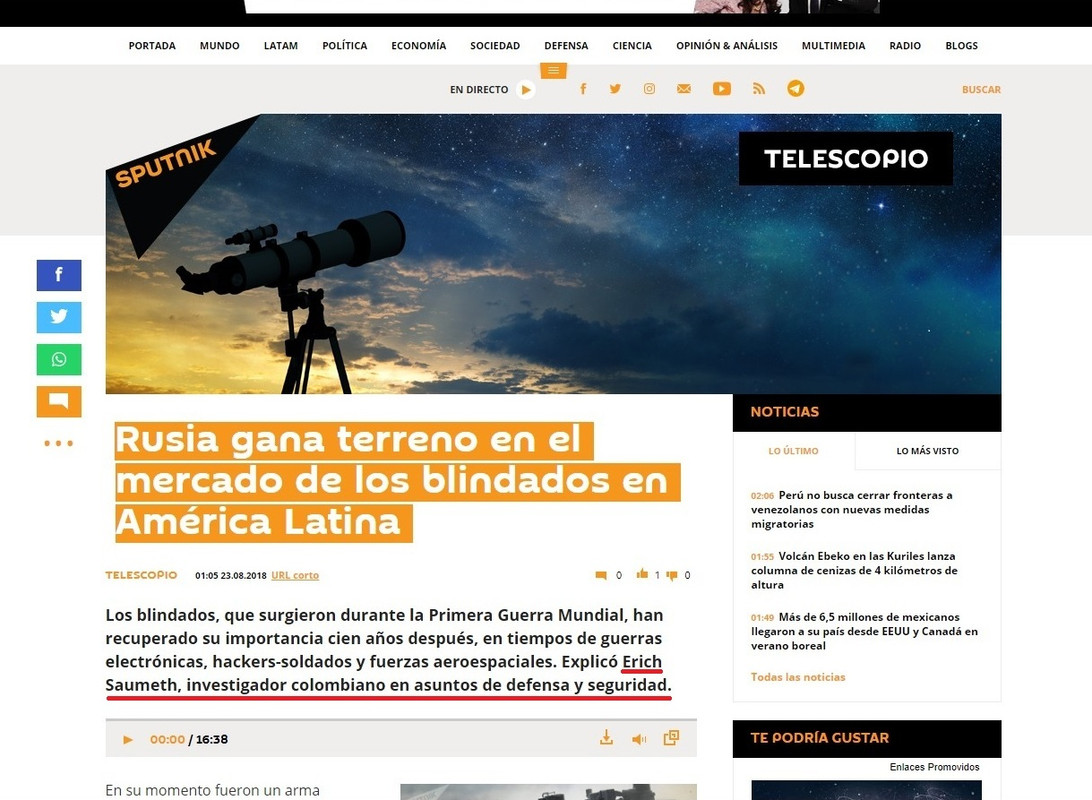Click the email envelope icon in header
The width and height of the screenshot is (1092, 800).
[x=684, y=88]
